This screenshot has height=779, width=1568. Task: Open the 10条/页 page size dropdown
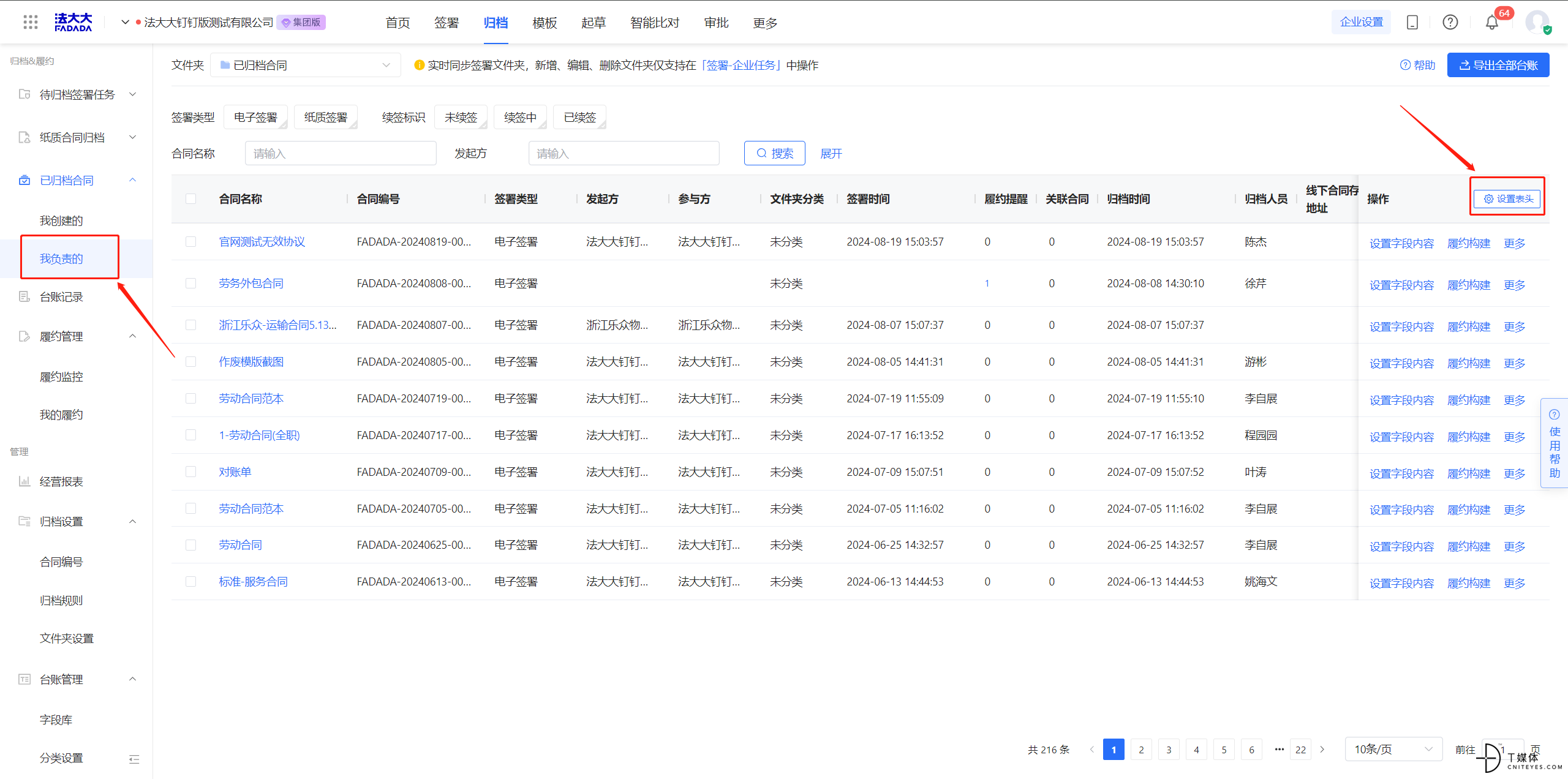click(1393, 750)
